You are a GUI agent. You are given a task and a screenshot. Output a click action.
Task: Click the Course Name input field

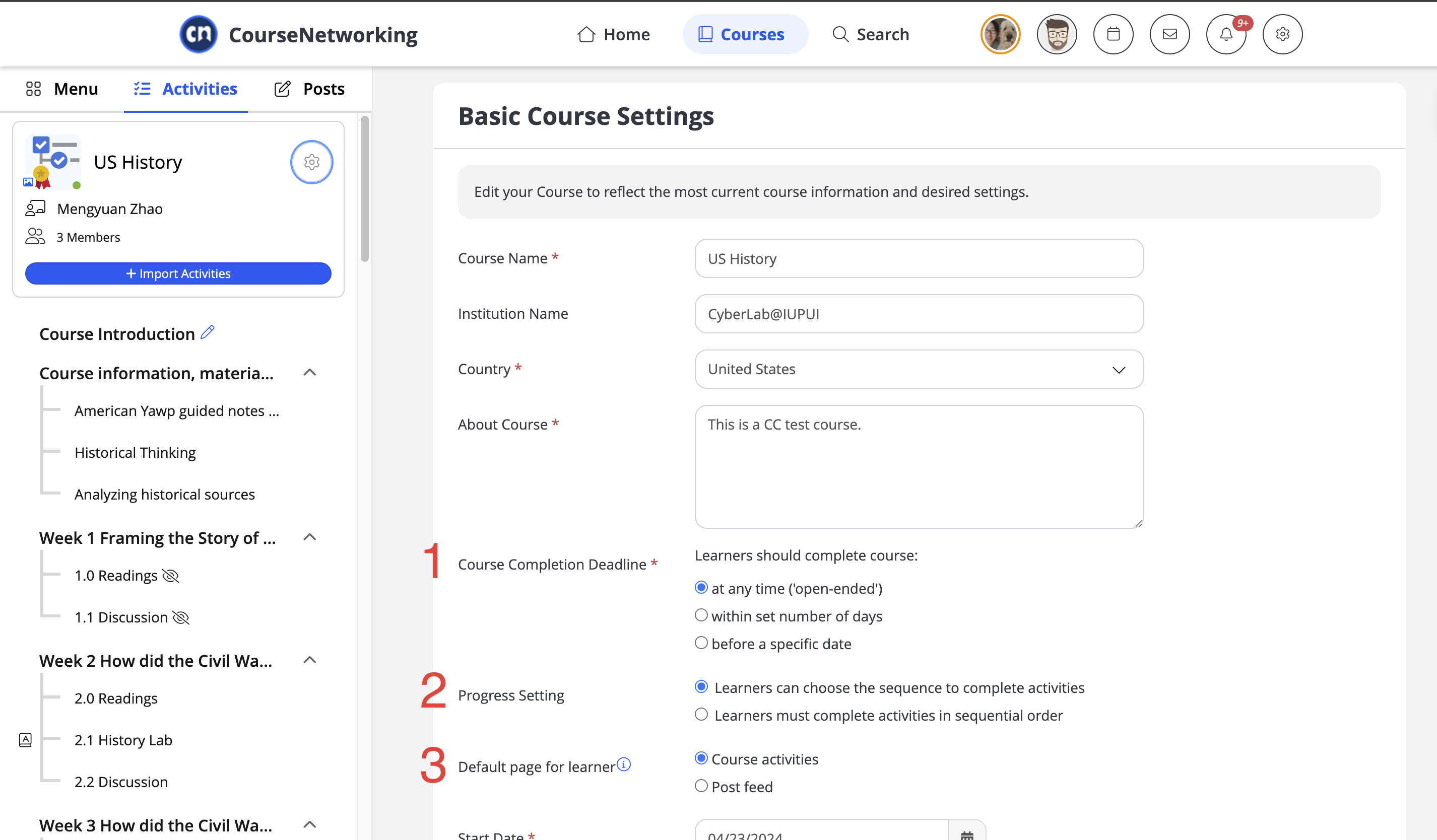point(919,259)
